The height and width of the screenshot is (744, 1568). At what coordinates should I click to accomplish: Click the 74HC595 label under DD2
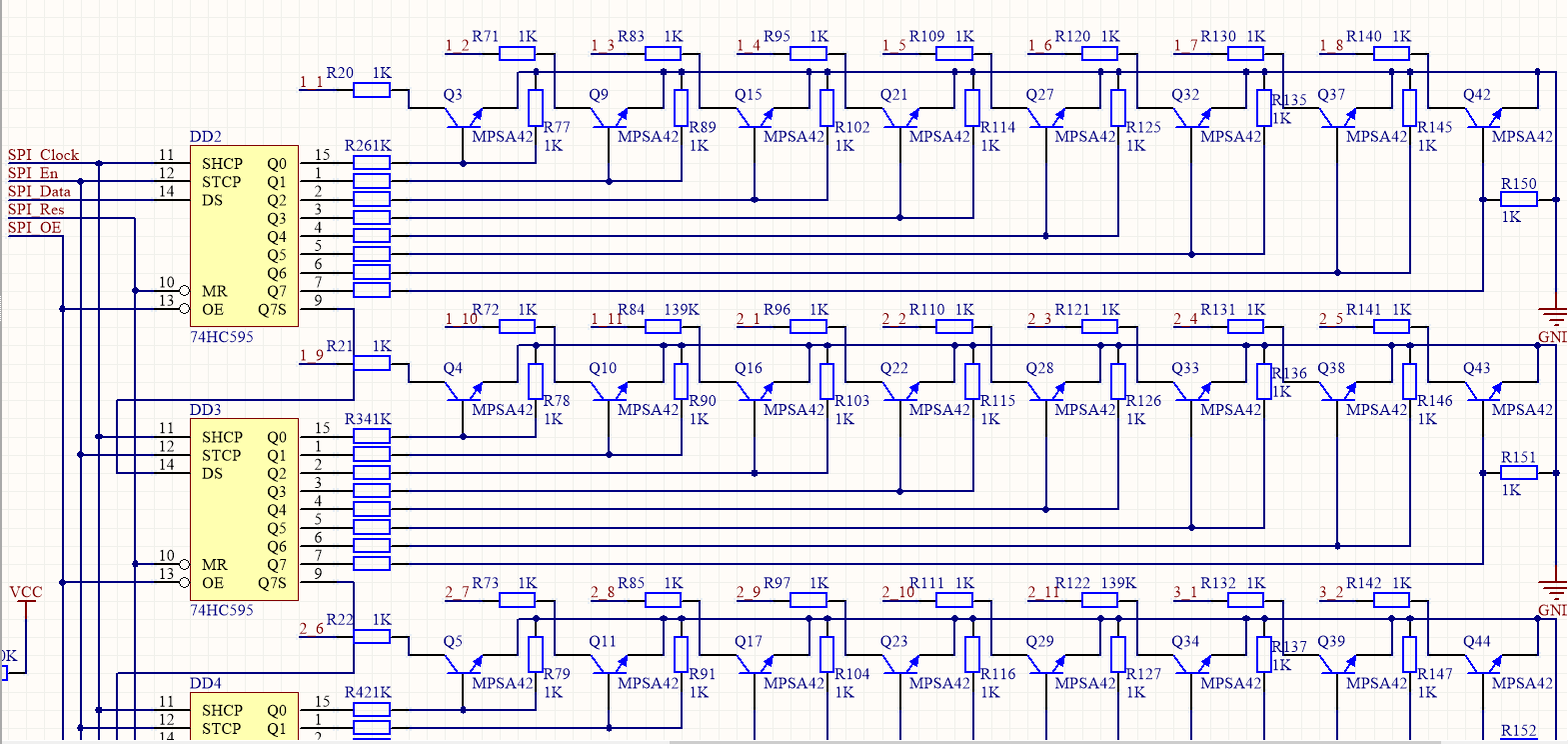pos(222,337)
